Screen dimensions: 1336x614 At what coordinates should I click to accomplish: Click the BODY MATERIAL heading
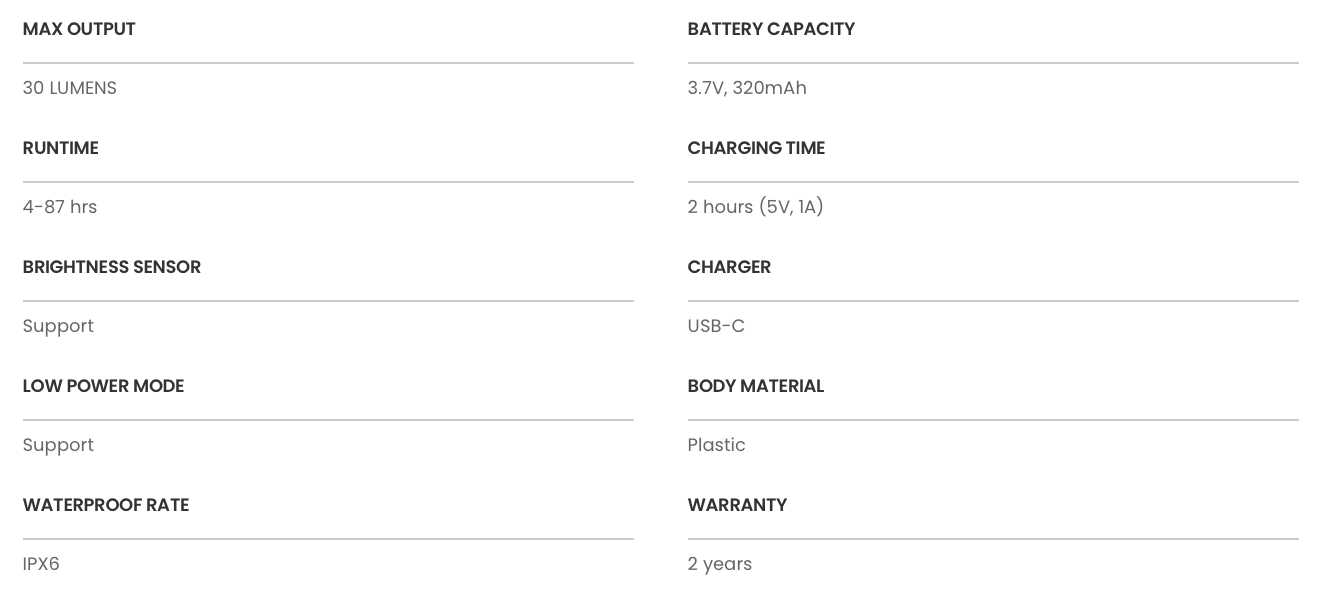coord(756,386)
